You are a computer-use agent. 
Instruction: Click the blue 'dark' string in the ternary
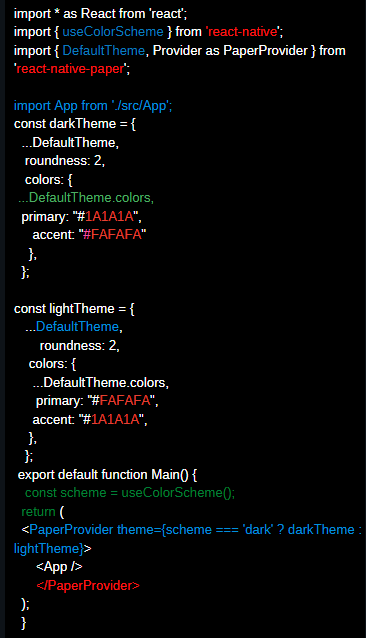[x=258, y=530]
